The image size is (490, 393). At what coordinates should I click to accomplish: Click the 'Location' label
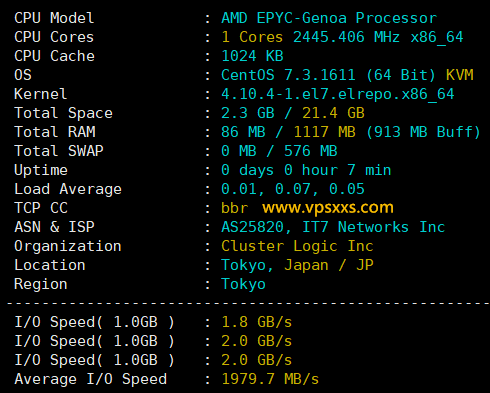click(50, 265)
